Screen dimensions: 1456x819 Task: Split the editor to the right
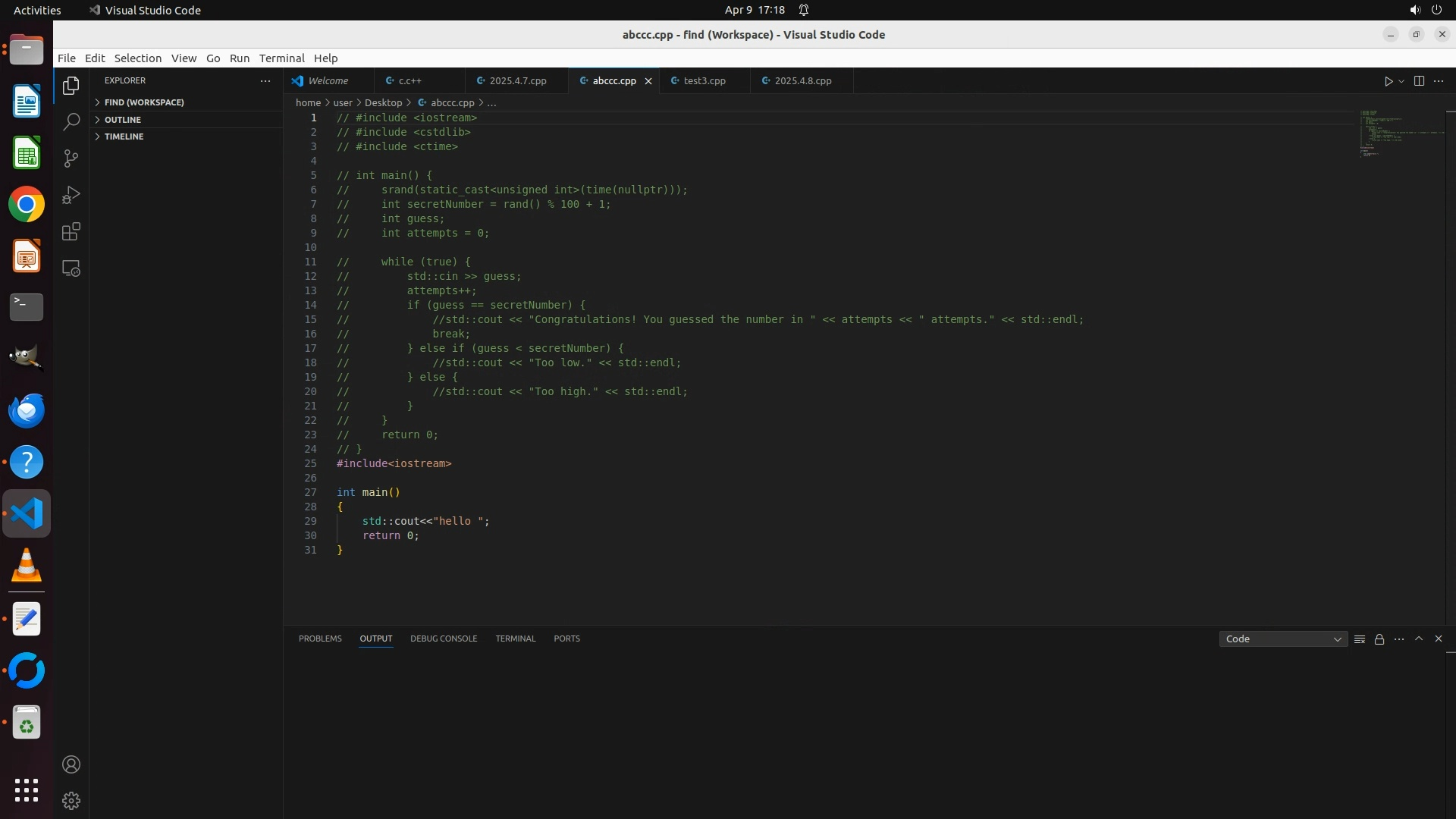pos(1419,81)
